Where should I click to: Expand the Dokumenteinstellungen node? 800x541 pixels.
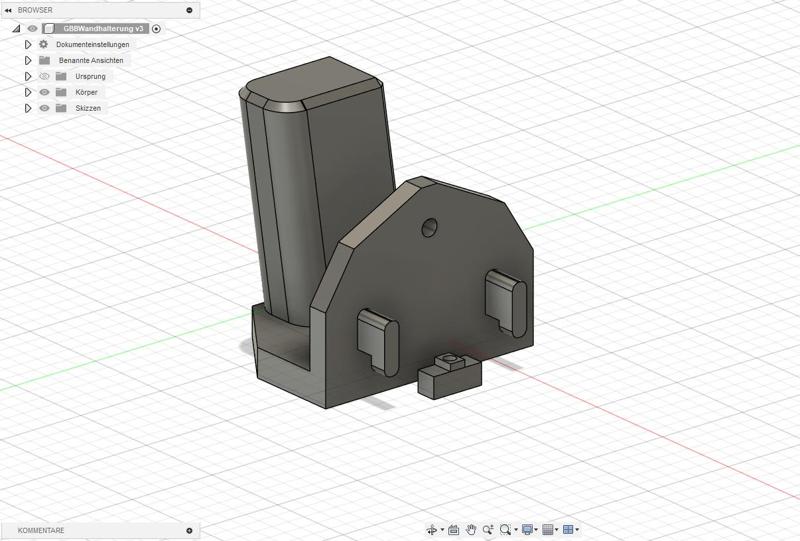(28, 44)
